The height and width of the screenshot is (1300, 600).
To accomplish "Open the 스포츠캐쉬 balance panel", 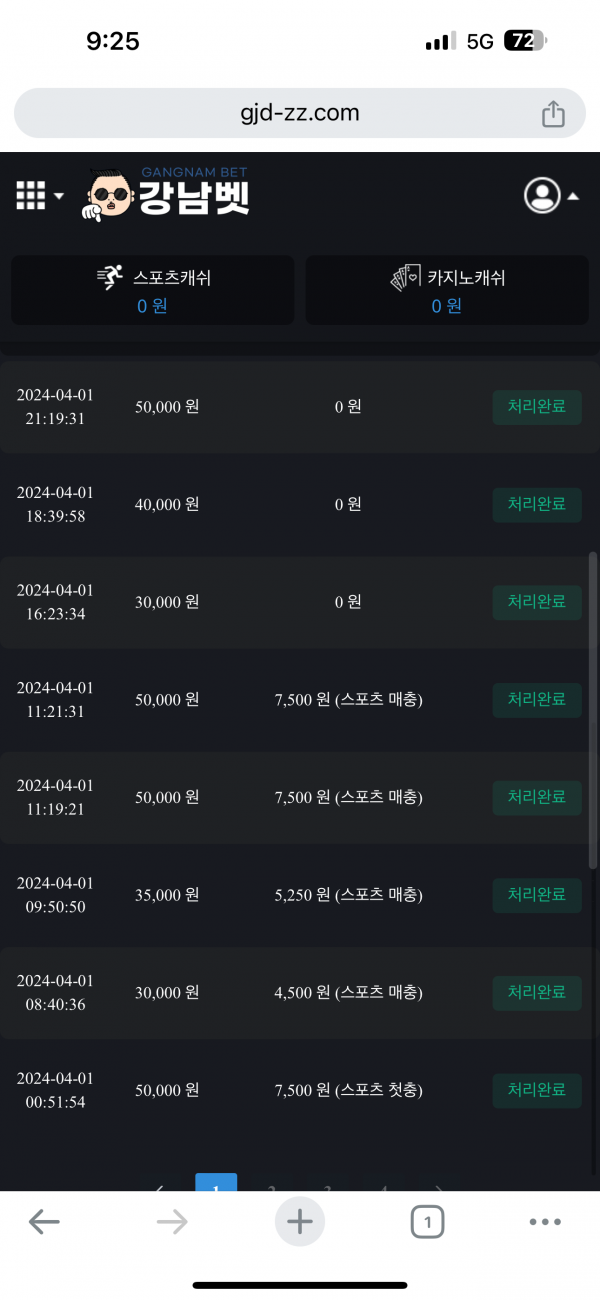I will (153, 290).
